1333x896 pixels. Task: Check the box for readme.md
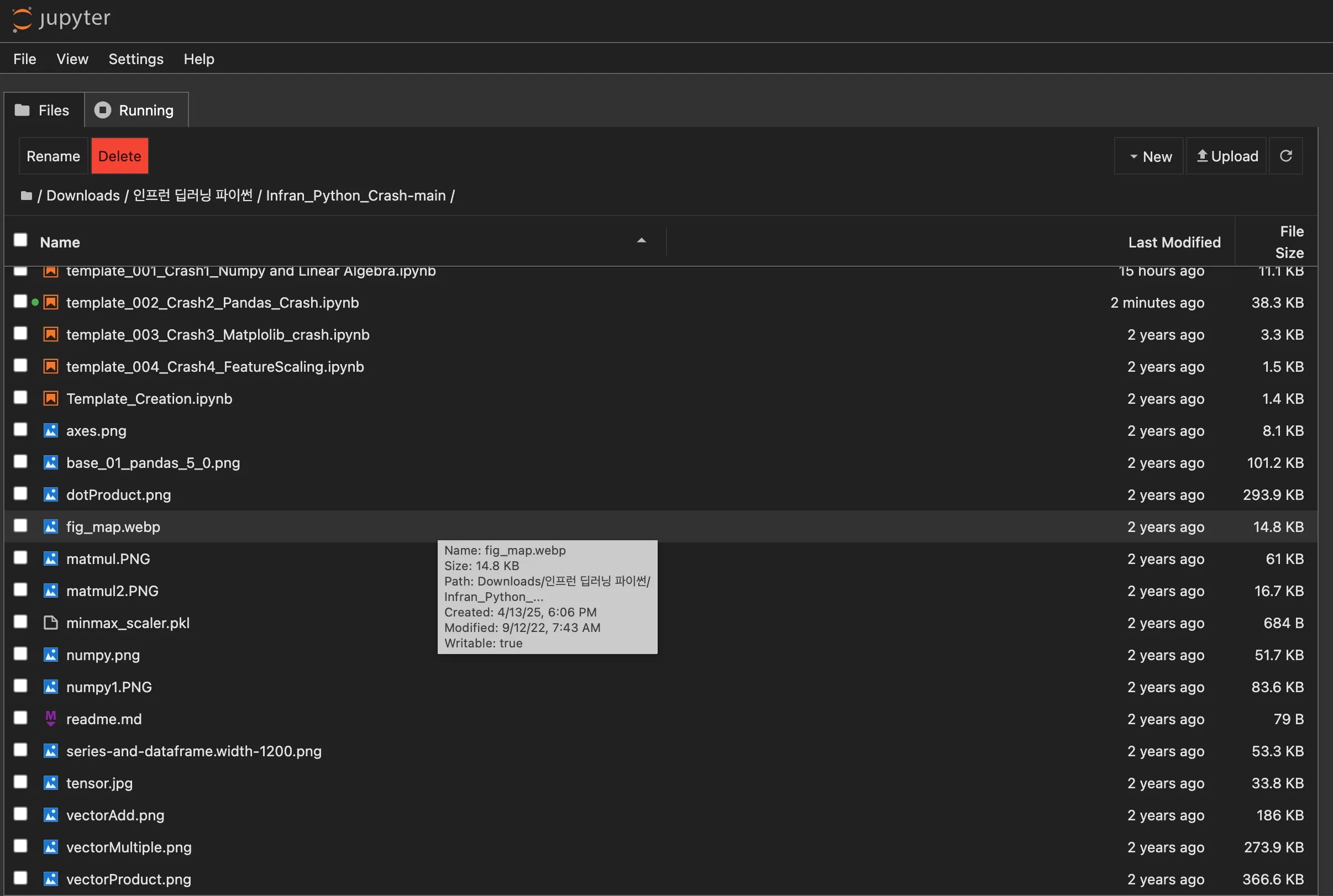tap(20, 717)
